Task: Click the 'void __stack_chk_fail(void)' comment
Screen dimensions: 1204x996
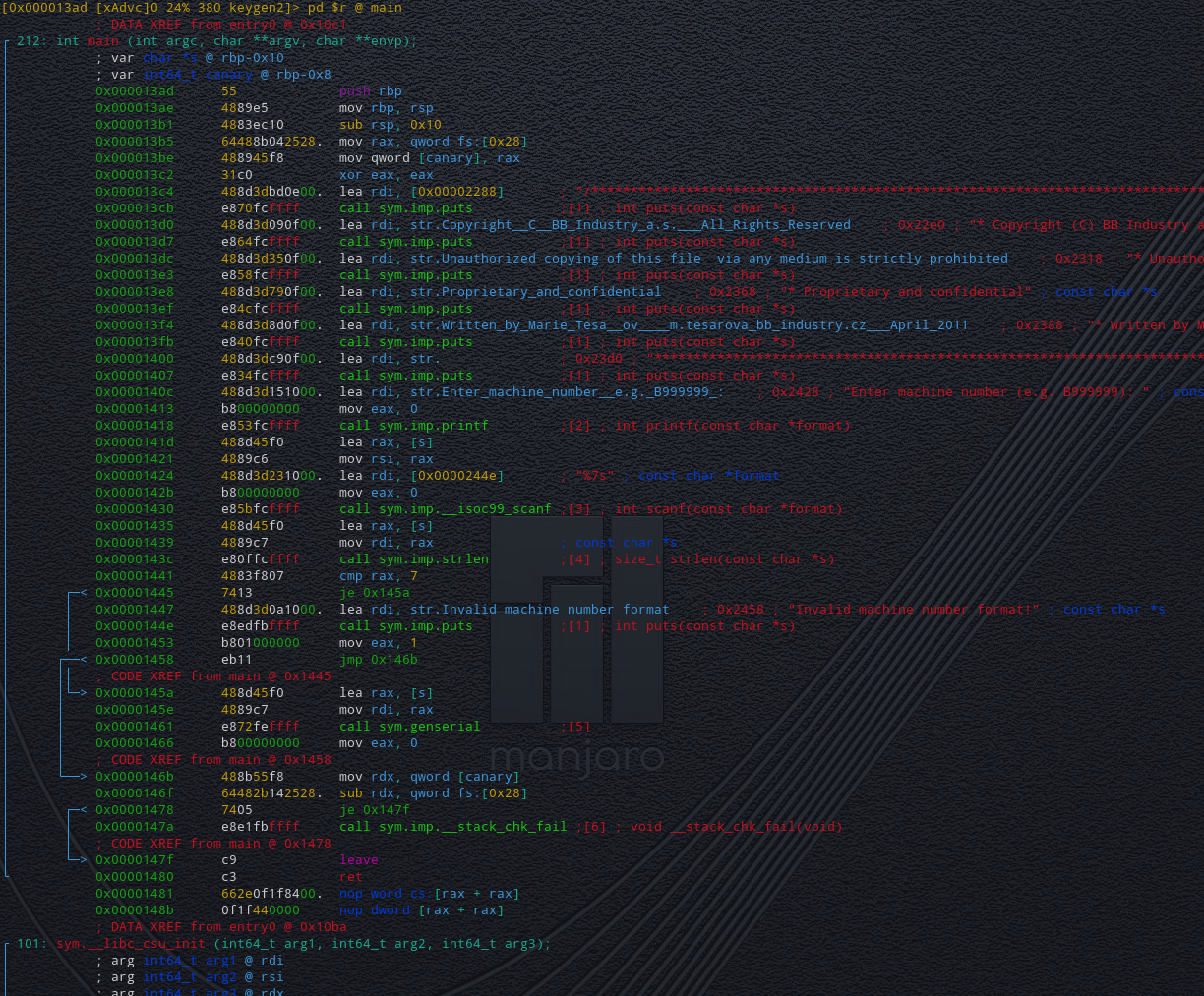Action: tap(737, 827)
